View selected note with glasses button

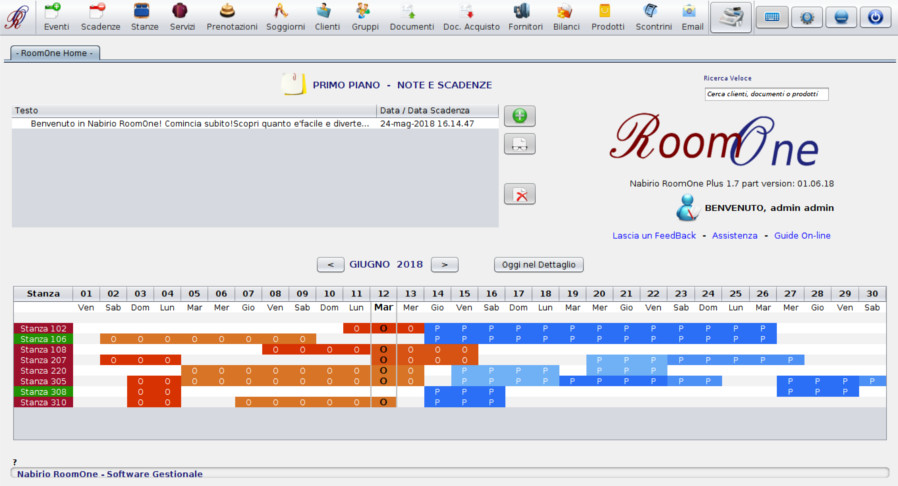pyautogui.click(x=519, y=144)
